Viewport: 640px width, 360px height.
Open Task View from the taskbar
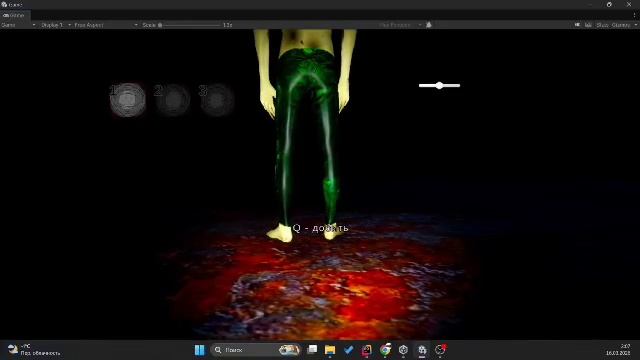[312, 349]
